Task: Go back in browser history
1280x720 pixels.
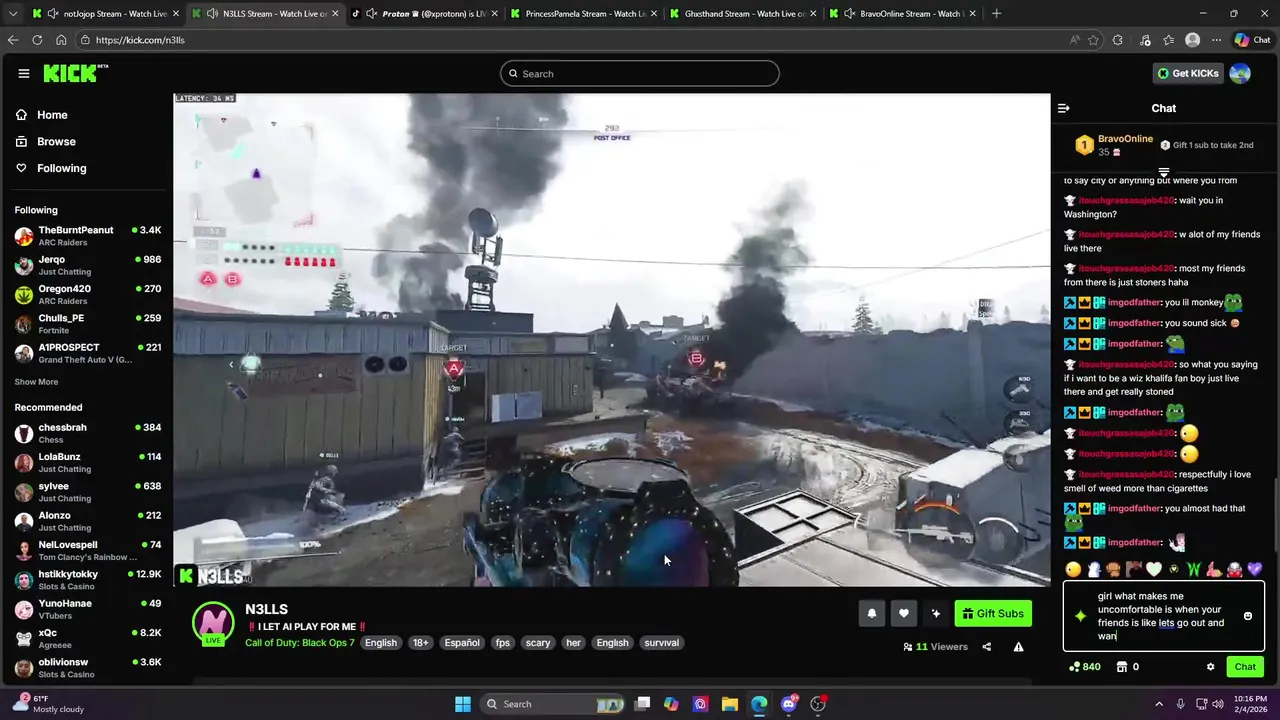Action: pos(13,40)
